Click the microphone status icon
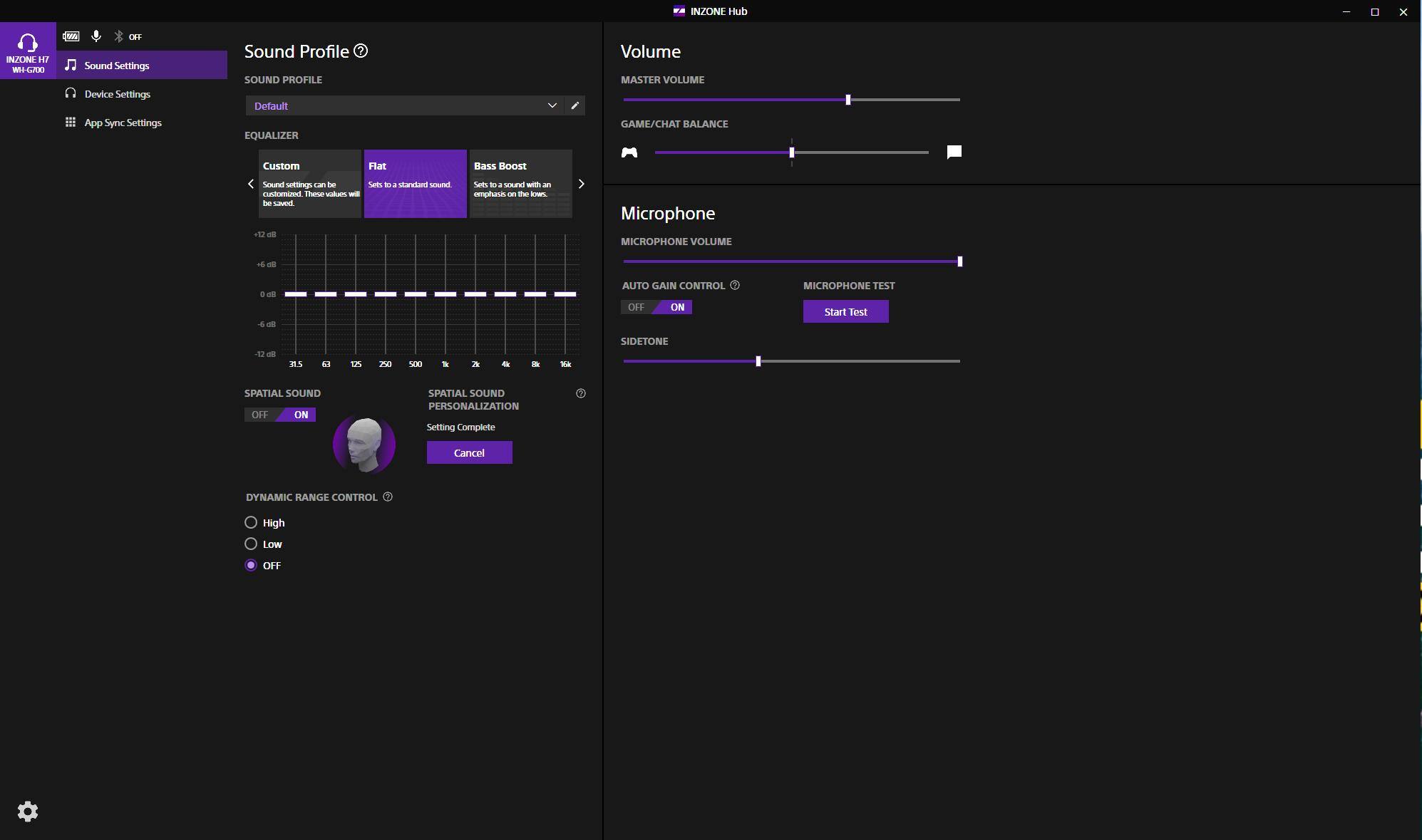This screenshot has height=840, width=1422. (96, 36)
